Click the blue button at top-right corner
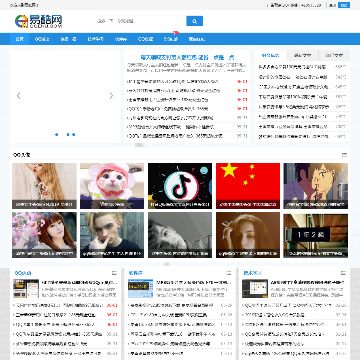360x360 pixels. point(344,5)
